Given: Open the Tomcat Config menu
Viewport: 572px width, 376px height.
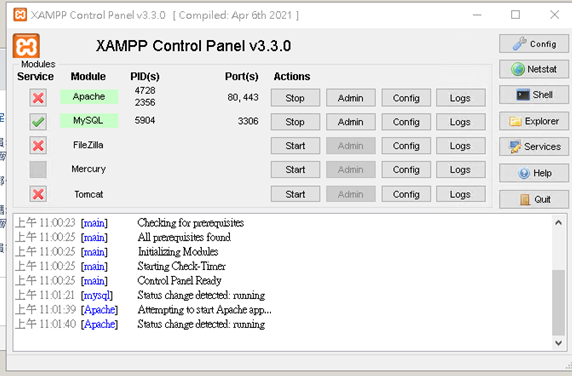Looking at the screenshot, I should click(406, 194).
